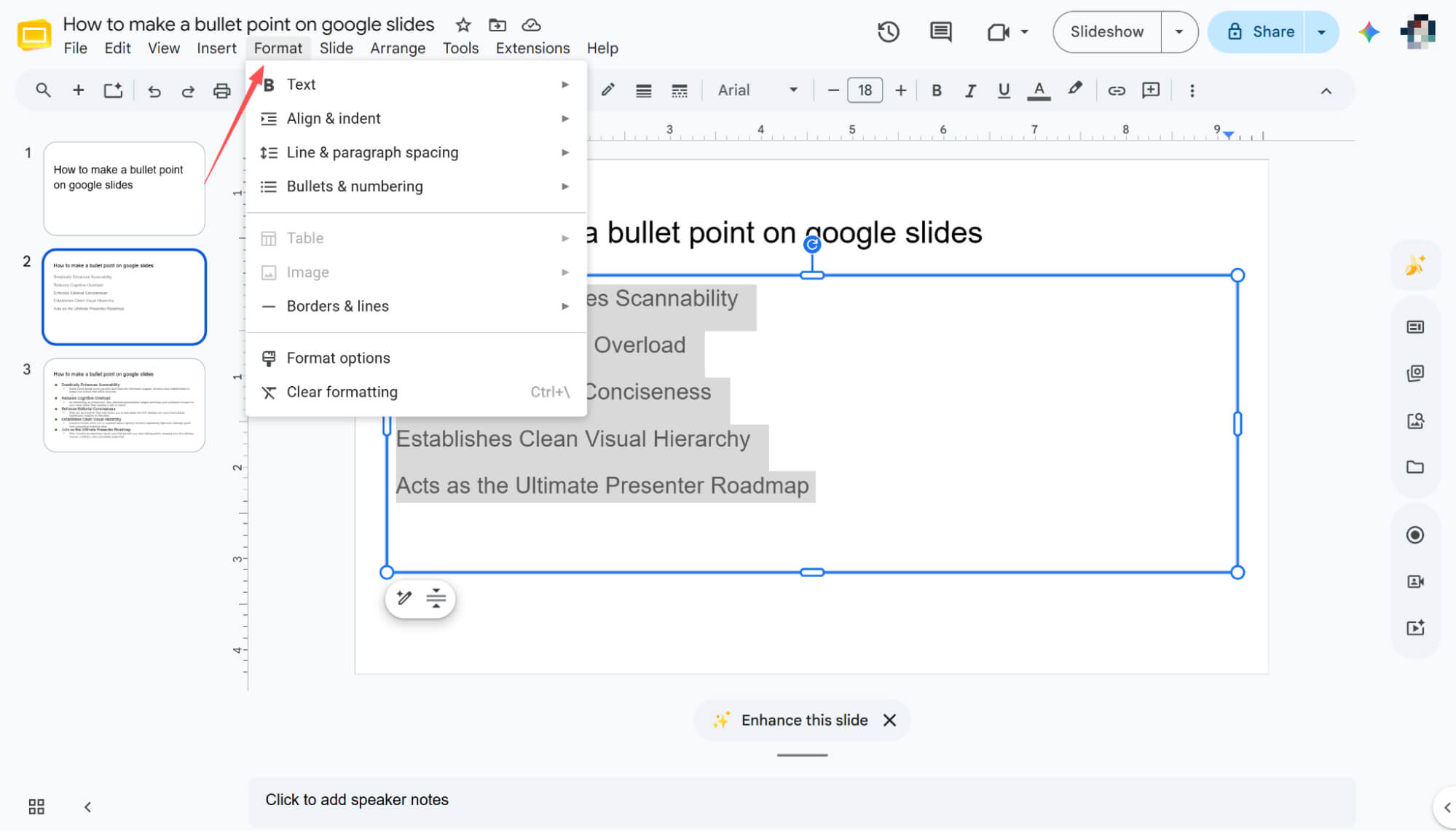This screenshot has height=832, width=1456.
Task: Click the edit pencil floating button
Action: click(x=404, y=598)
